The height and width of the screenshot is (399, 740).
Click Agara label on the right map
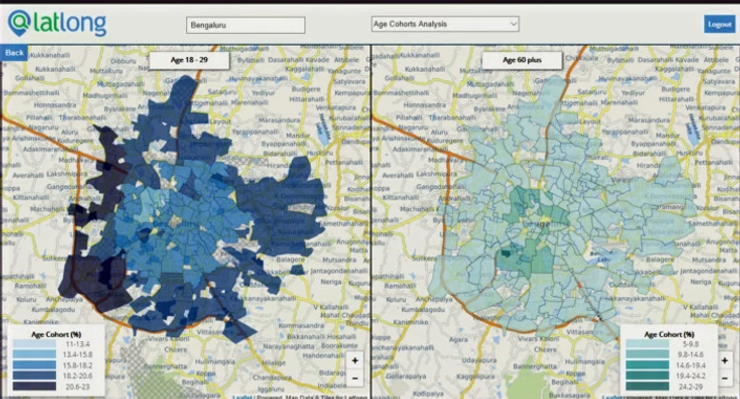coord(458,339)
